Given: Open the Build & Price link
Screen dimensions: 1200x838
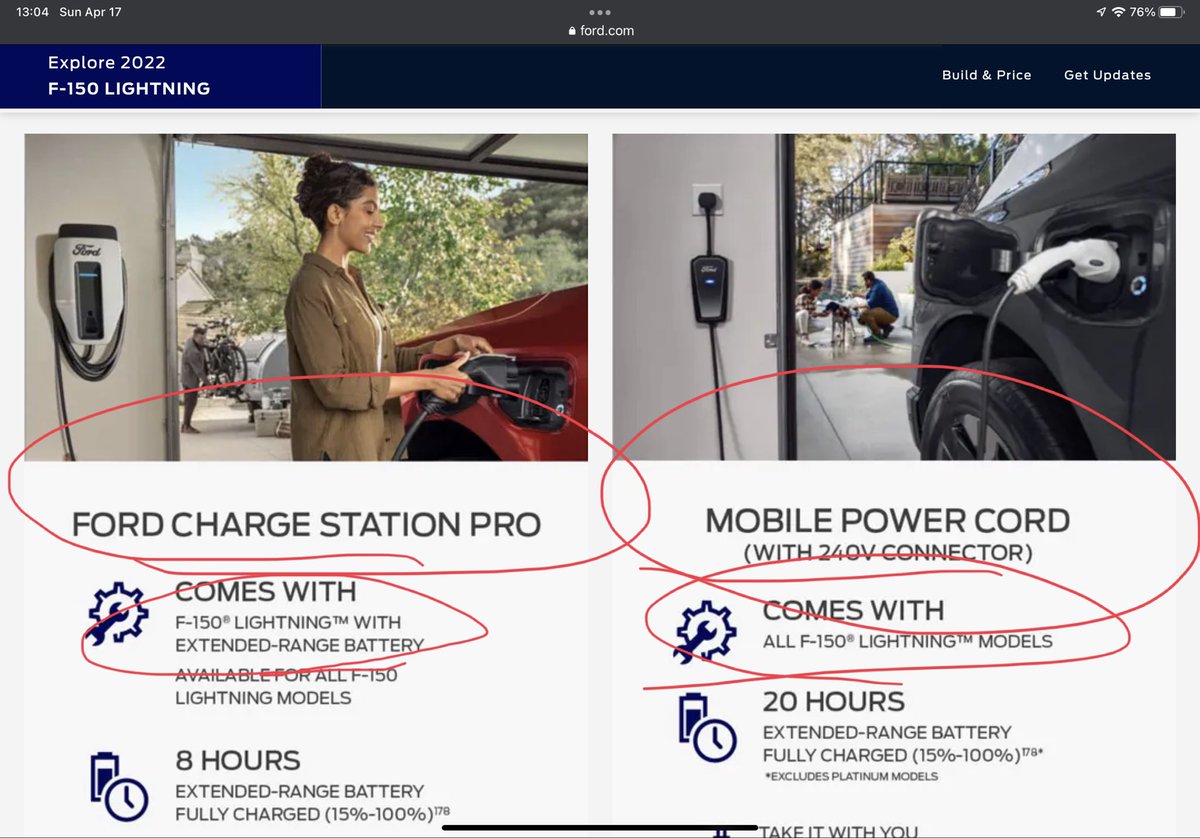Looking at the screenshot, I should point(986,75).
